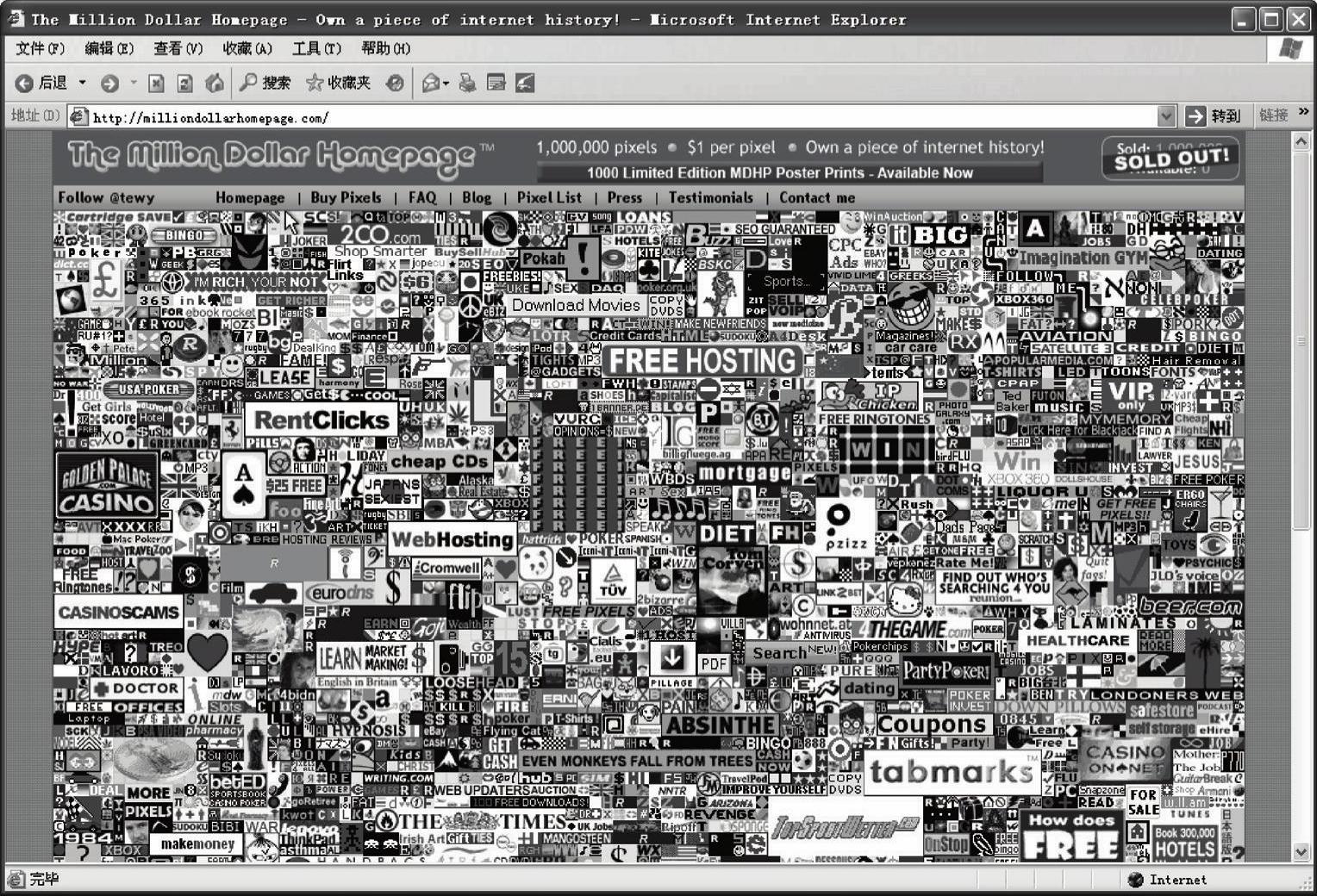Click the EVEN MONKEYS FALL FROM TREES ad
The height and width of the screenshot is (896, 1317).
(x=637, y=761)
